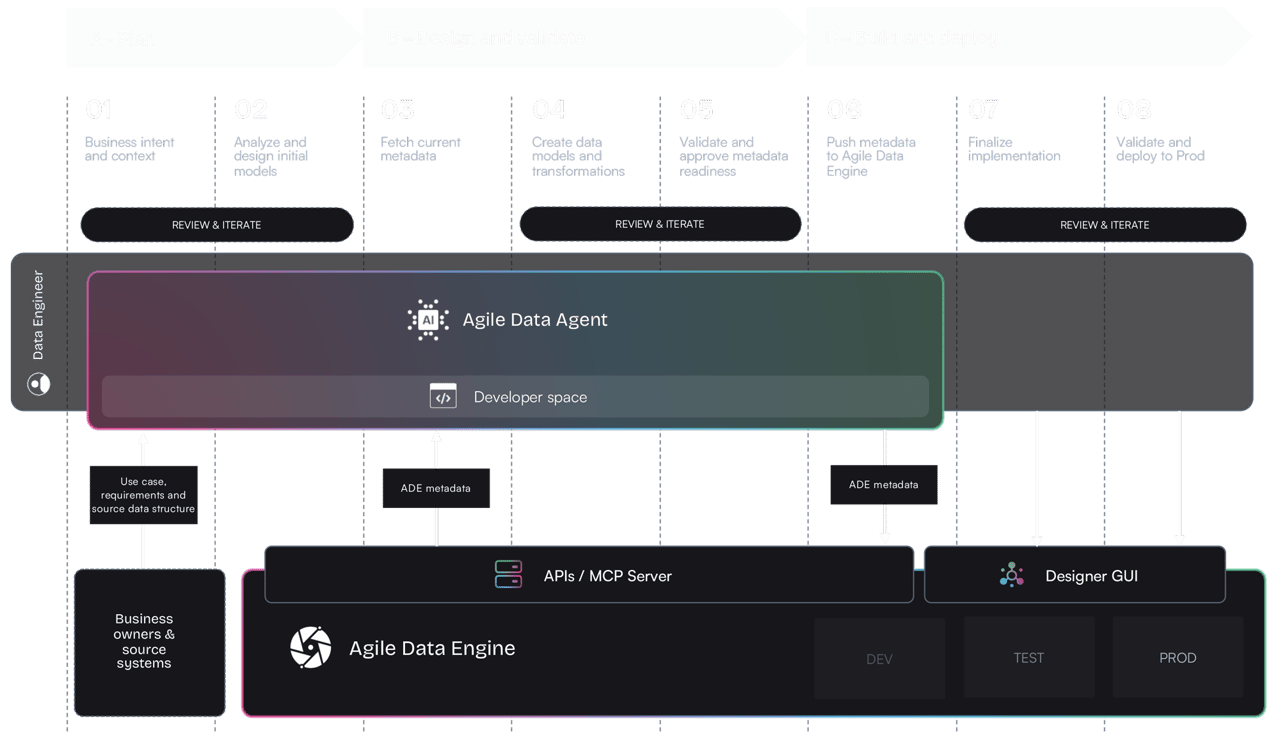Image resolution: width=1280 pixels, height=737 pixels.
Task: Click the server icon next to APIs / MCP Server
Action: pyautogui.click(x=508, y=574)
